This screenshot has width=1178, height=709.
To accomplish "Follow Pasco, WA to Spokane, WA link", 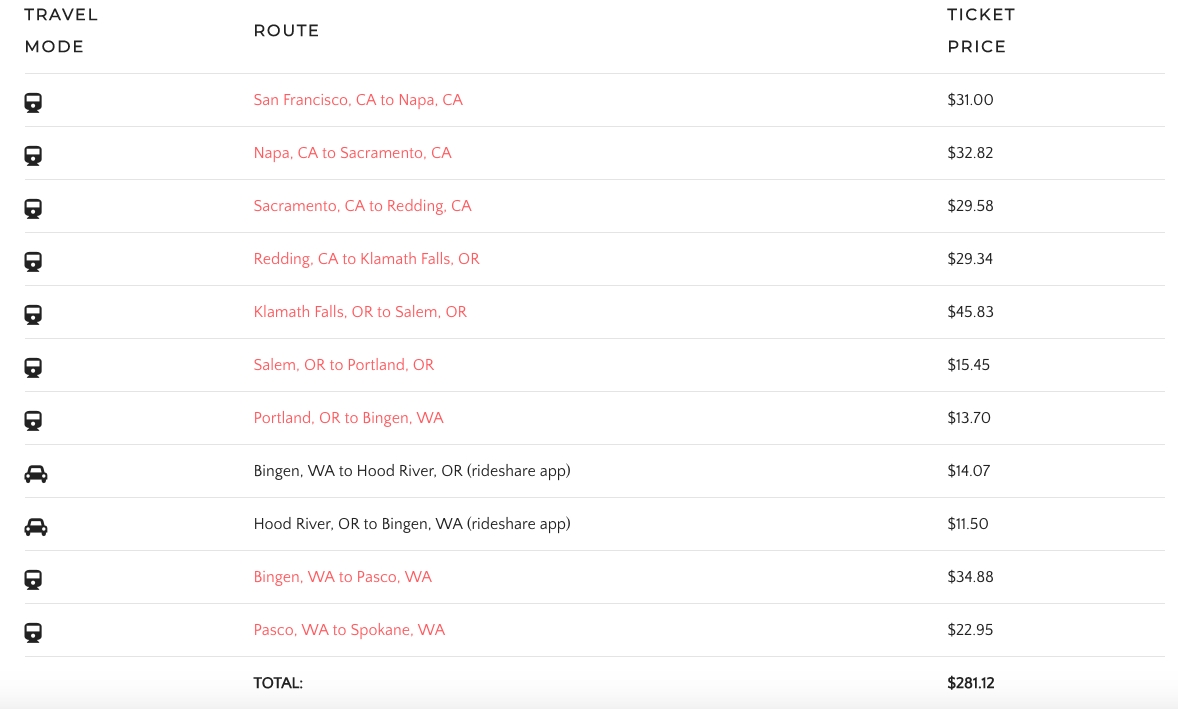I will [349, 630].
